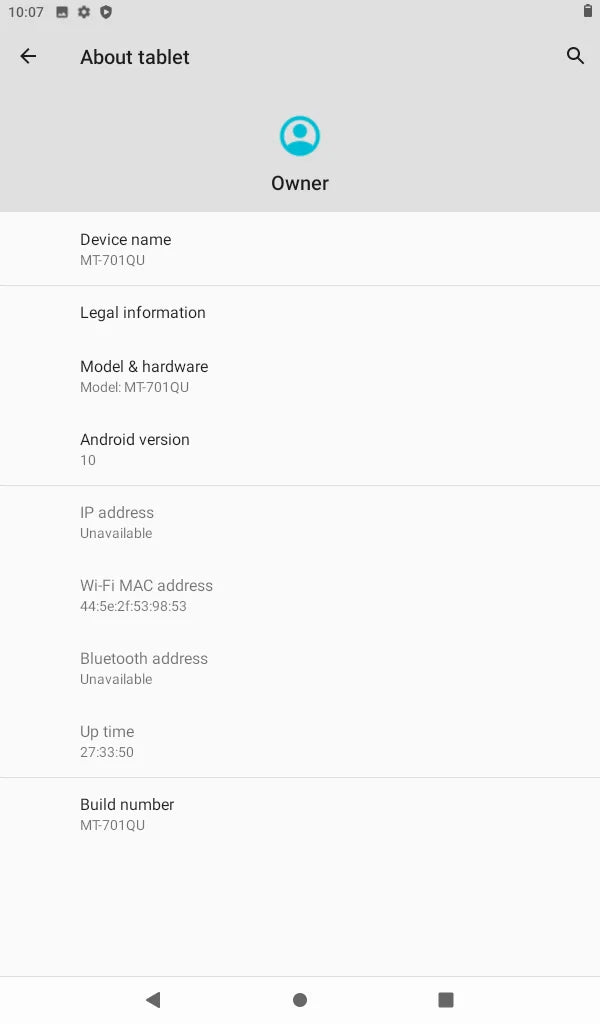This screenshot has height=1024, width=600.
Task: Tap the Wi-Fi MAC address entry
Action: pyautogui.click(x=300, y=594)
